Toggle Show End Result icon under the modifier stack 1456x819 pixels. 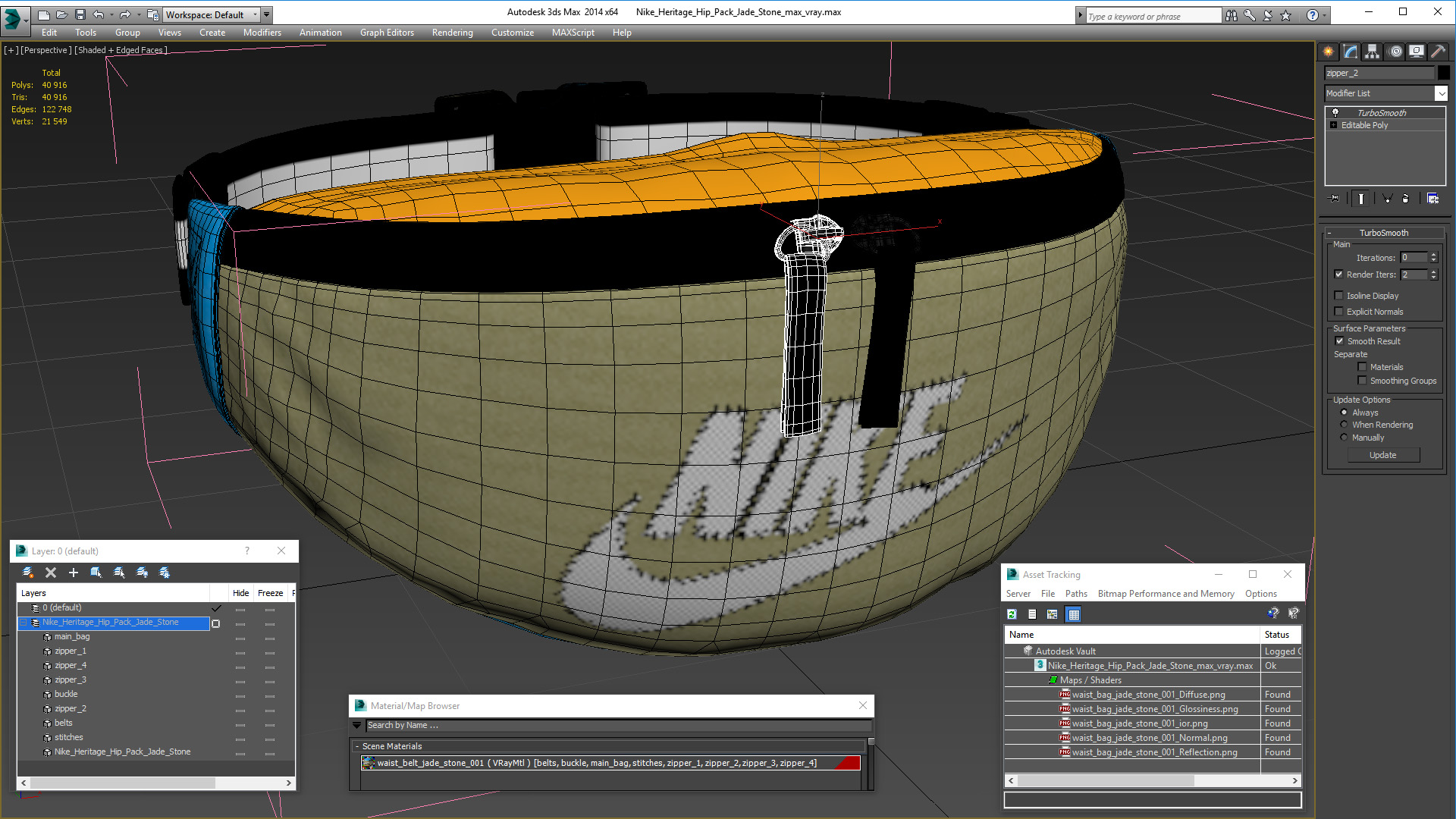pos(1361,199)
